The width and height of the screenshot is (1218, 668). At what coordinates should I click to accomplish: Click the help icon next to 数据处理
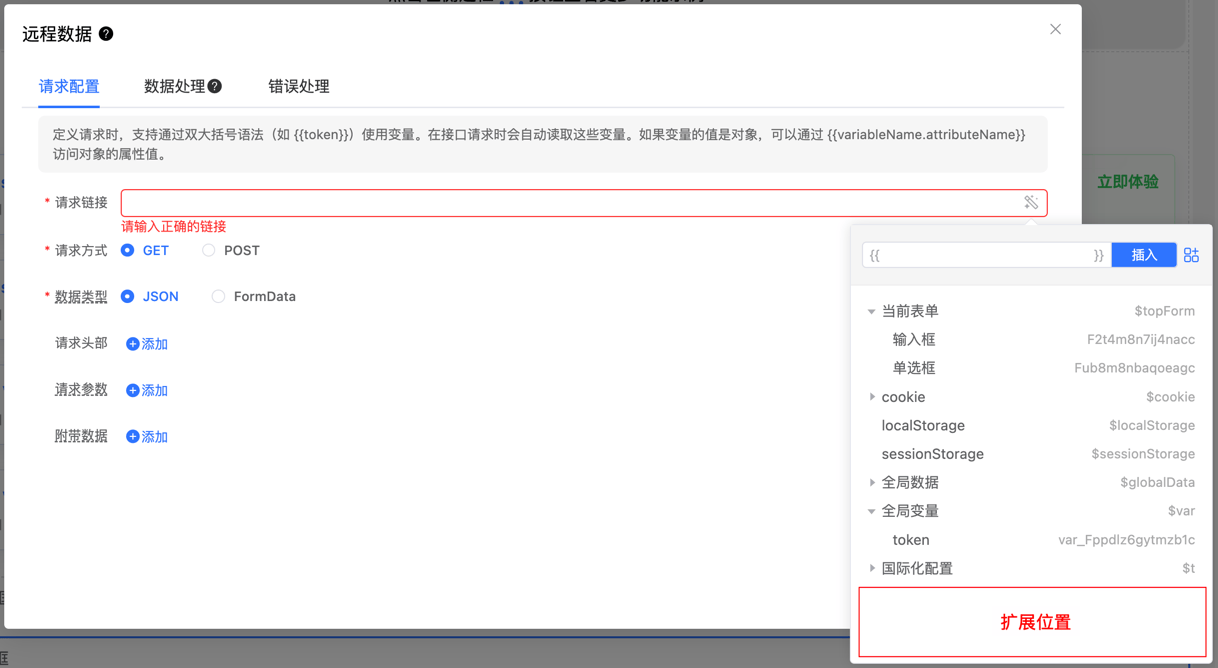tap(215, 87)
